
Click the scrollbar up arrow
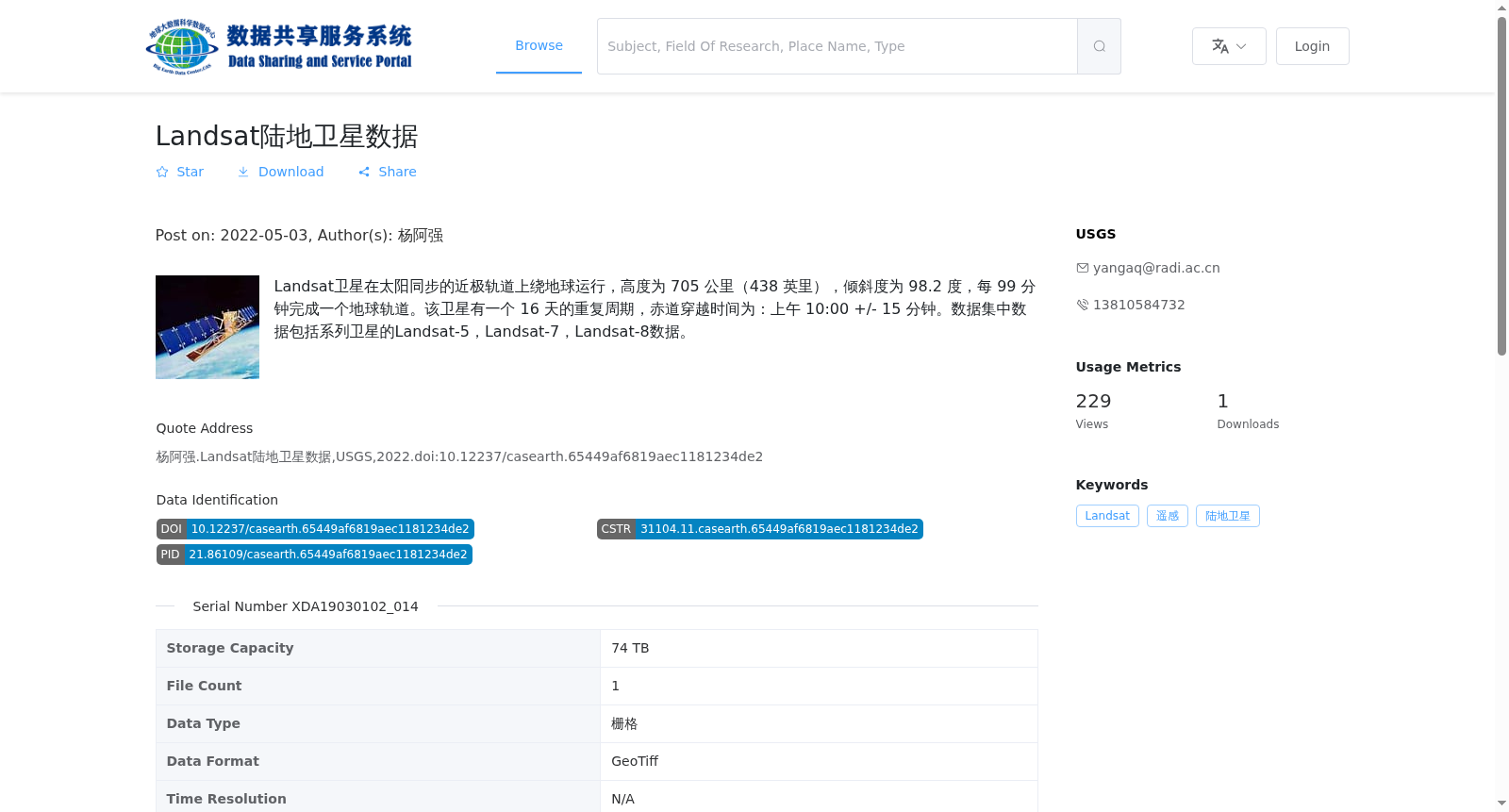[1501, 8]
